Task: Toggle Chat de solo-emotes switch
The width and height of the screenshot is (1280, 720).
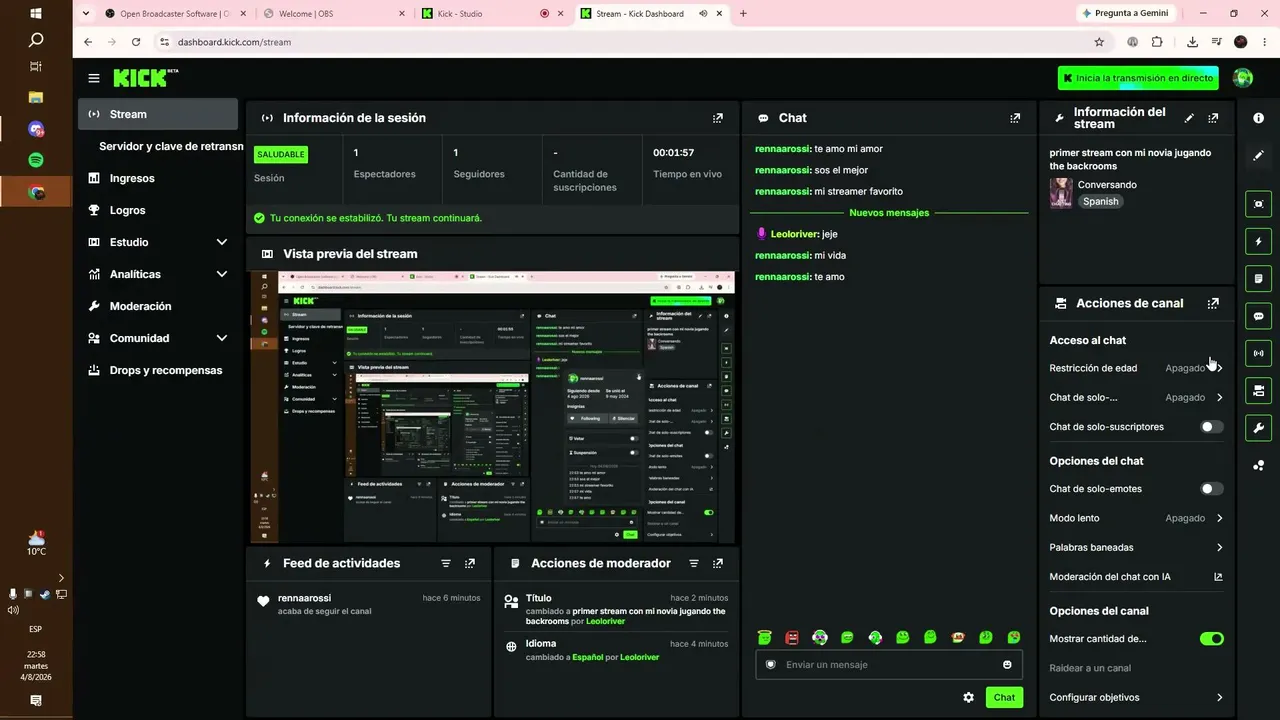Action: (1211, 489)
